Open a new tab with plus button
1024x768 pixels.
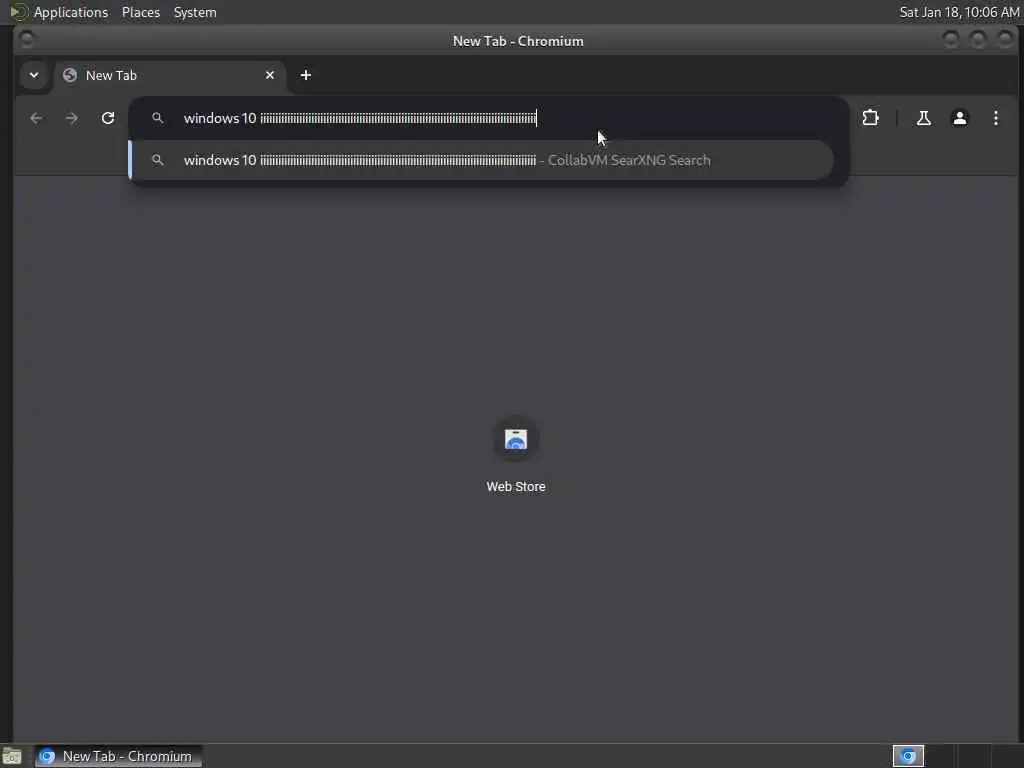[306, 75]
